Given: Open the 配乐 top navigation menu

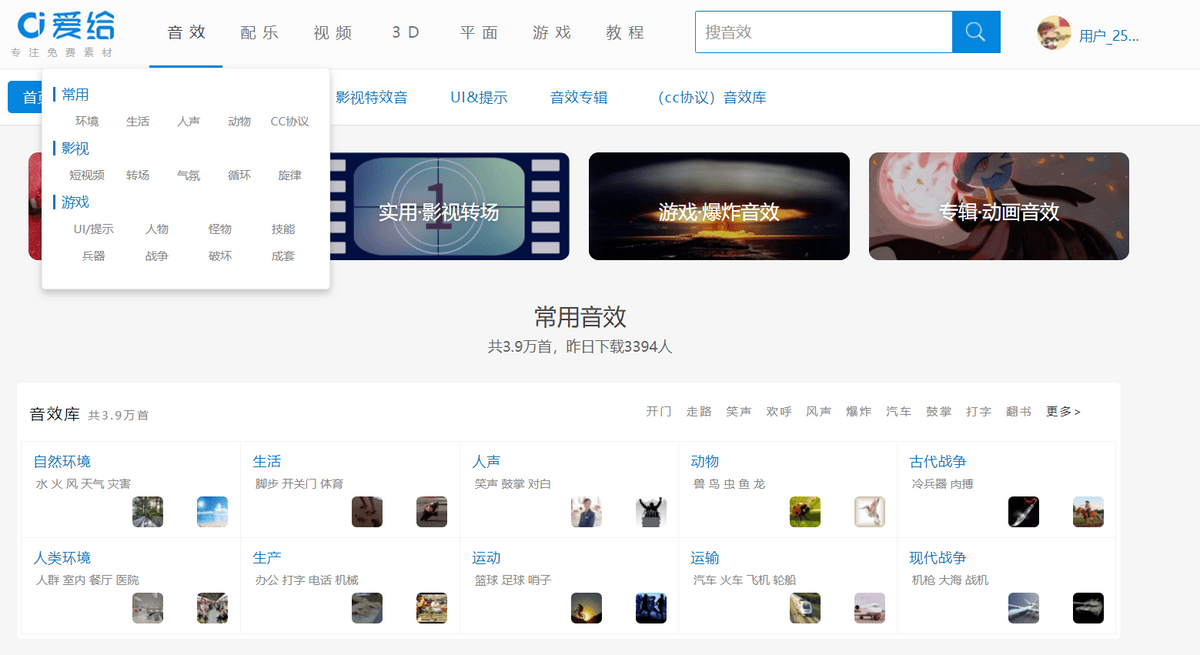Looking at the screenshot, I should pos(260,32).
